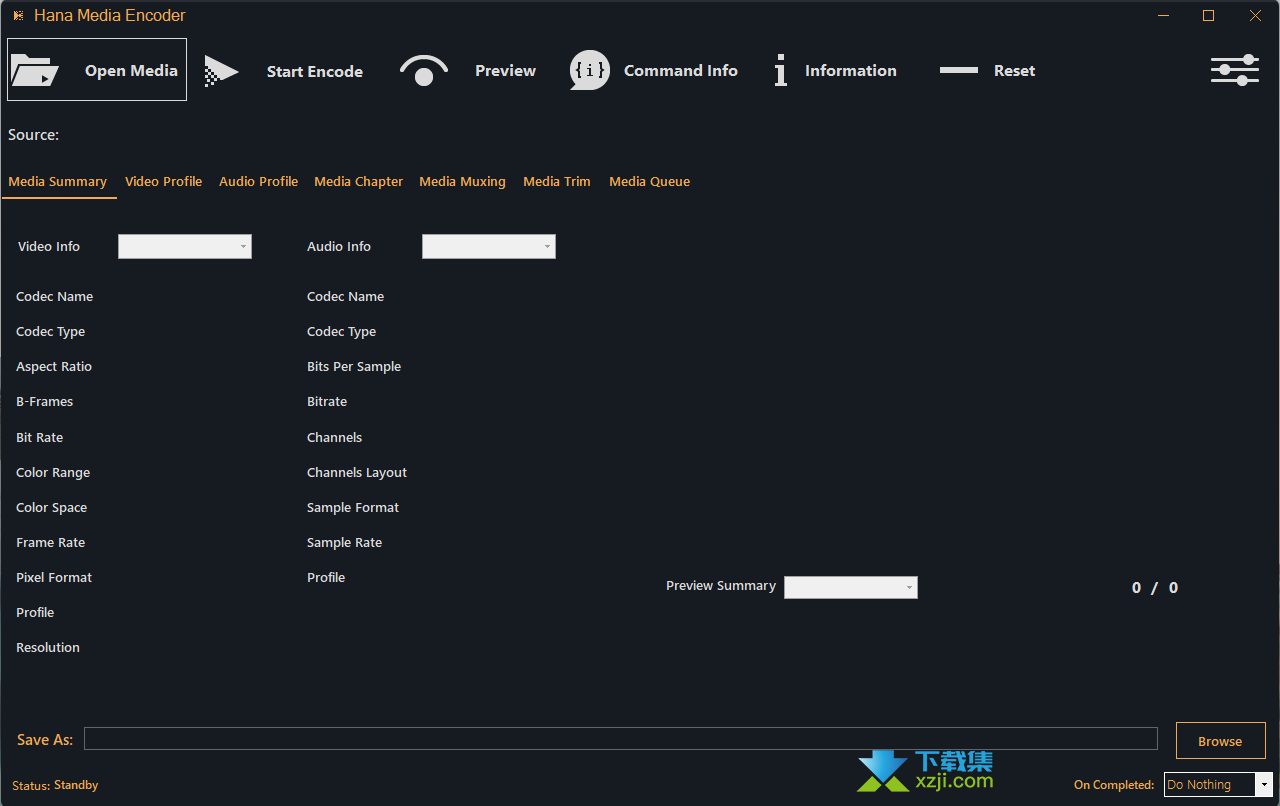Open Command Info speech bubble icon
This screenshot has width=1280, height=806.
tap(589, 71)
